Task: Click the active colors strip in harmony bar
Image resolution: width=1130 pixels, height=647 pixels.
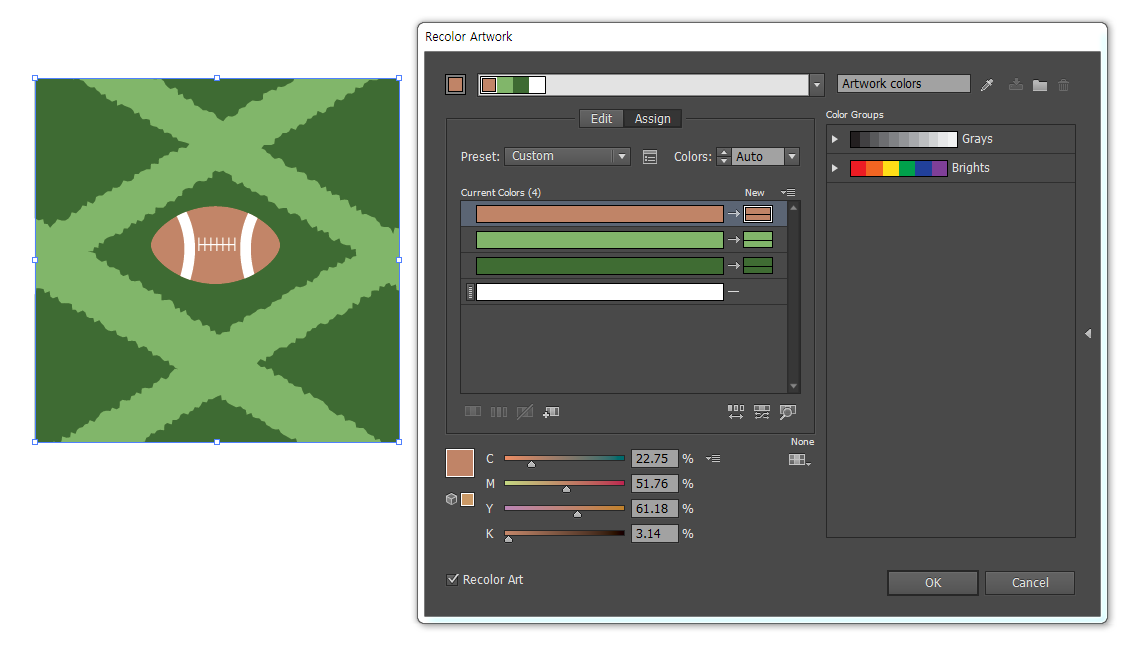Action: pyautogui.click(x=513, y=85)
